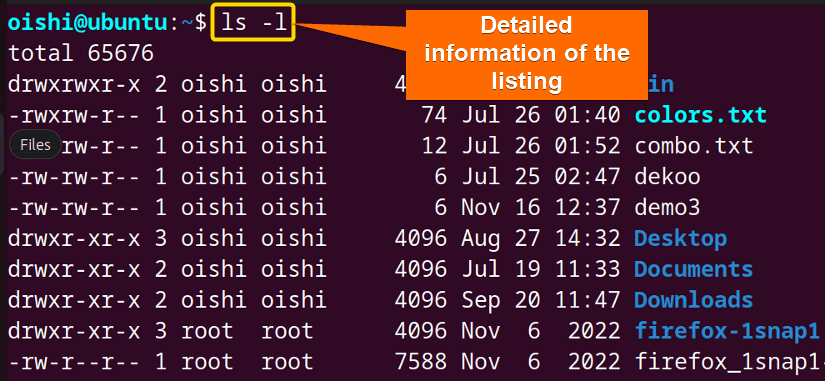Click the drwxr-xr-x permissions of Documents row
Screen dimensions: 825x381
[74, 270]
